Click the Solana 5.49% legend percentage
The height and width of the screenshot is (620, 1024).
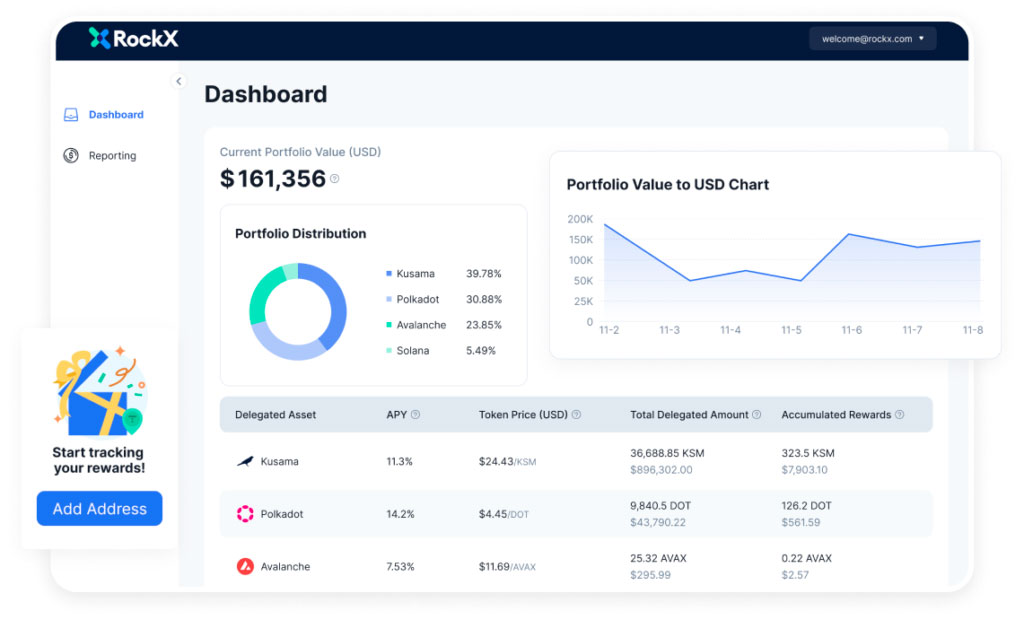point(481,351)
